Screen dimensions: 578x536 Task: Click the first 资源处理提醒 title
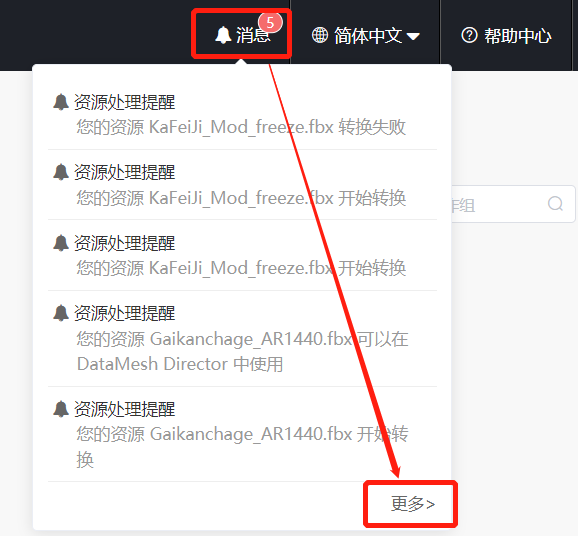[125, 102]
